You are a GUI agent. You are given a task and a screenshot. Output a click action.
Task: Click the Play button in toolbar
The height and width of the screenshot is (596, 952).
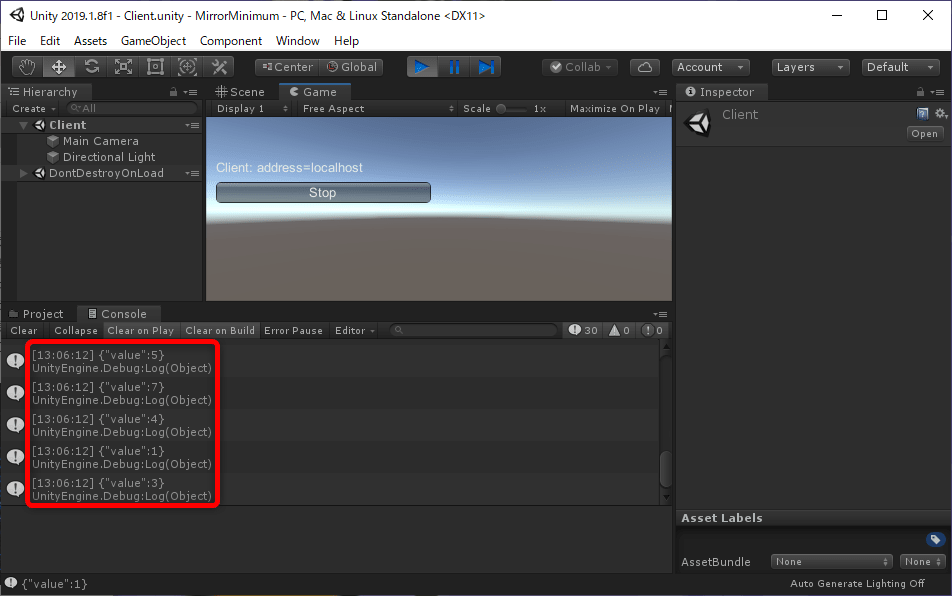point(422,67)
